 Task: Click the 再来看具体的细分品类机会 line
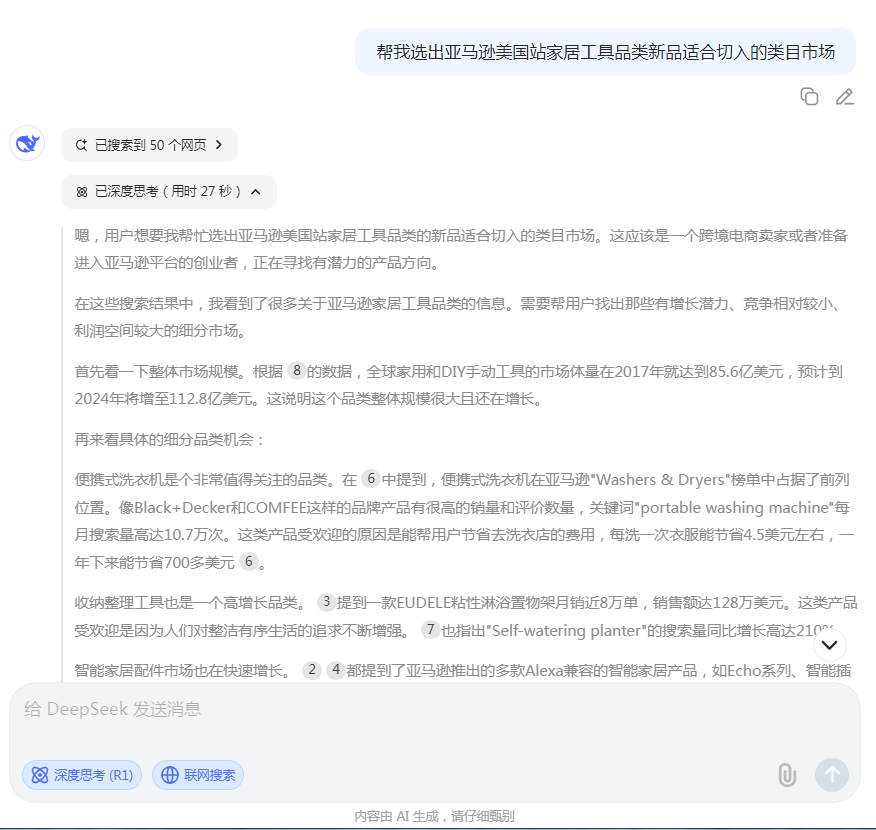pos(169,440)
